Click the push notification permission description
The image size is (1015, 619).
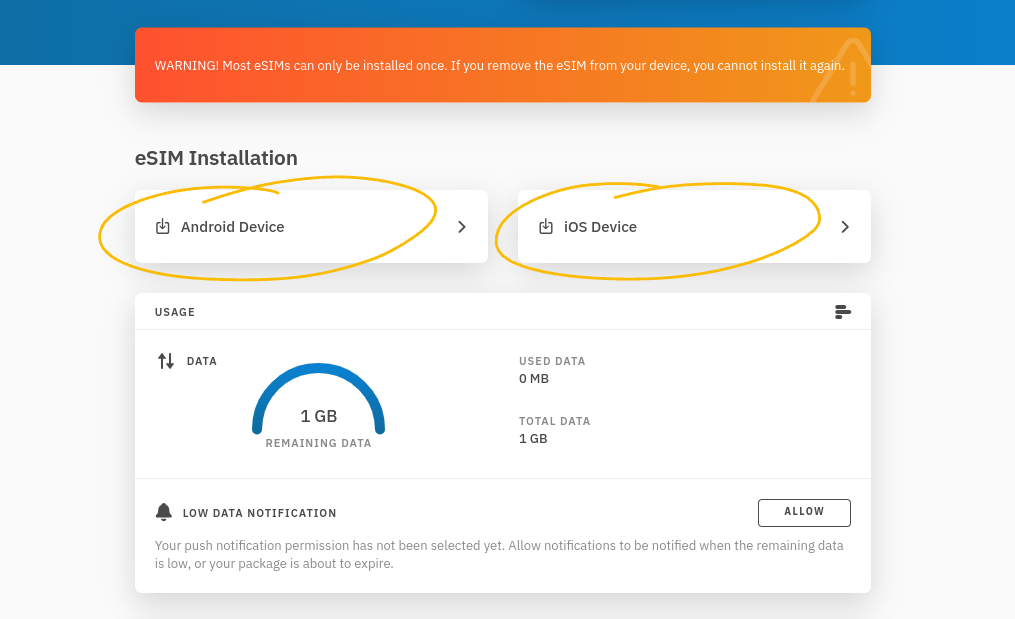pos(499,554)
